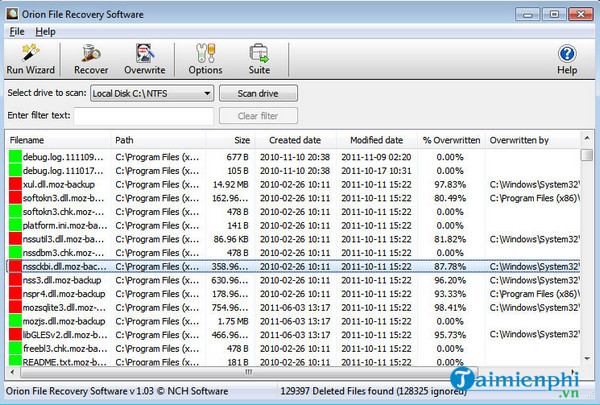Click the Help toolbar icon
Image resolution: width=600 pixels, height=405 pixels.
(567, 59)
